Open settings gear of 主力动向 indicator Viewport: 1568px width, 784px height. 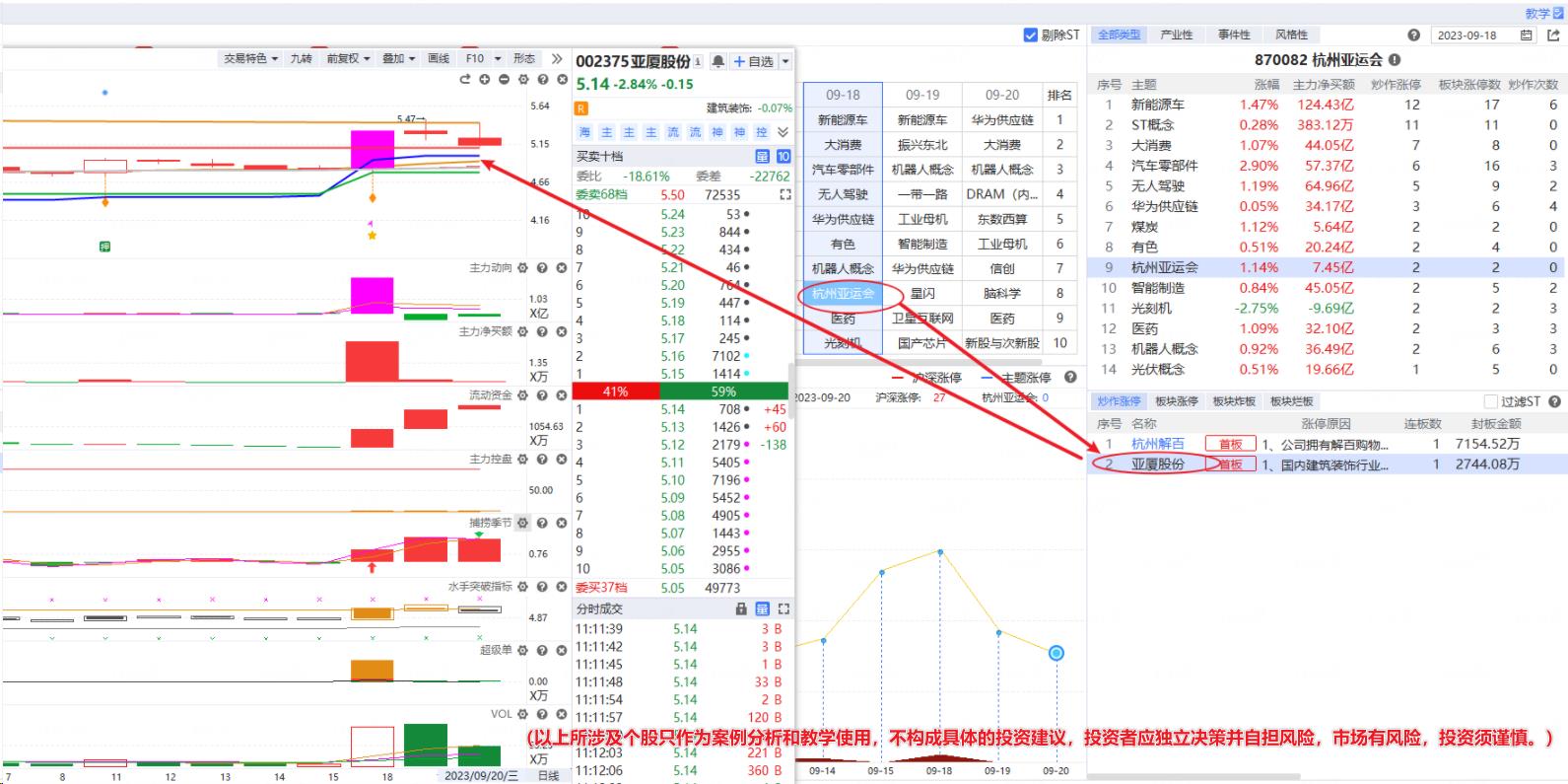coord(522,268)
